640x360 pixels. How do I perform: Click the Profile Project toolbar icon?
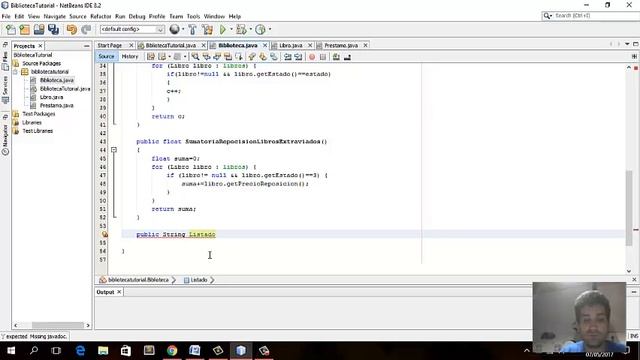(x=260, y=29)
